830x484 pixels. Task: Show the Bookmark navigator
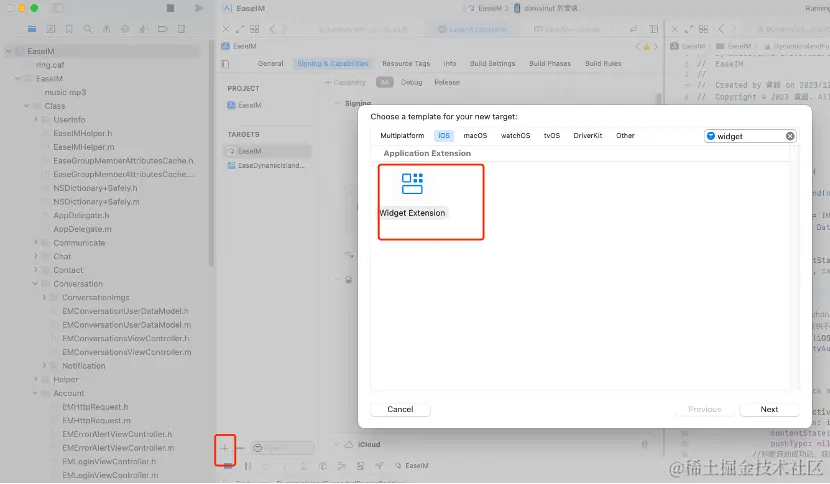69,29
